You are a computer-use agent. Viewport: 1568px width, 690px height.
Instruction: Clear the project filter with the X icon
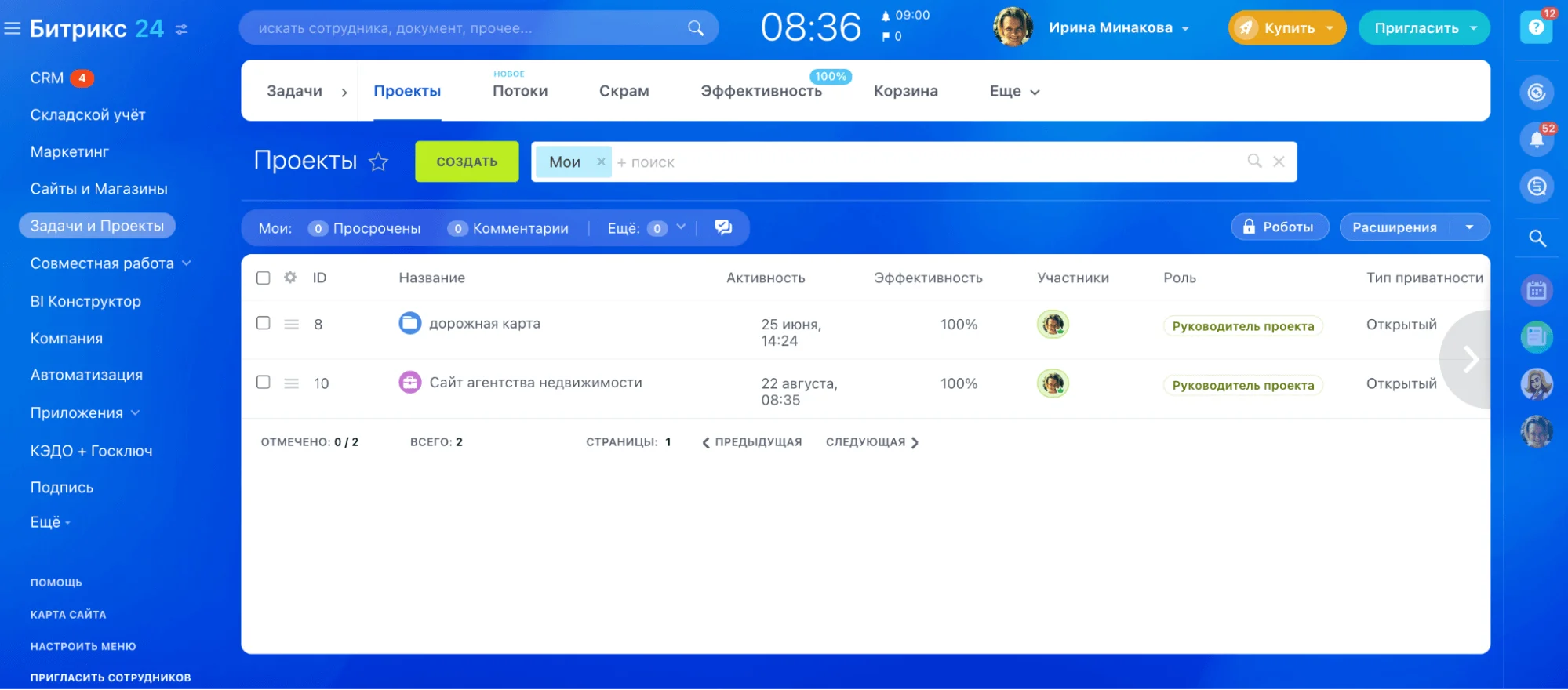[x=1279, y=162]
